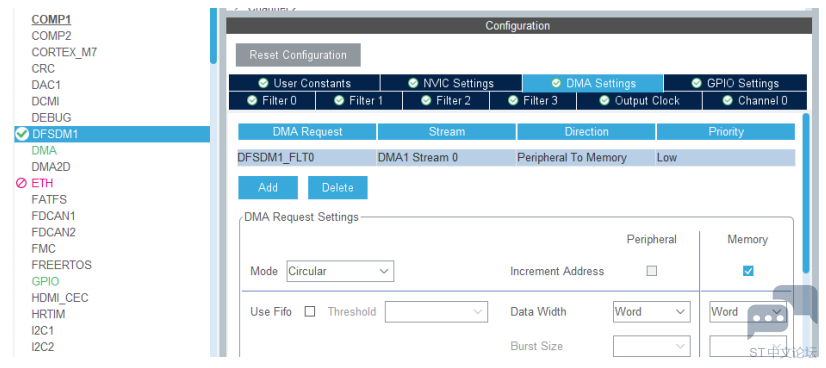Open the Filter 2 tab

pyautogui.click(x=446, y=101)
